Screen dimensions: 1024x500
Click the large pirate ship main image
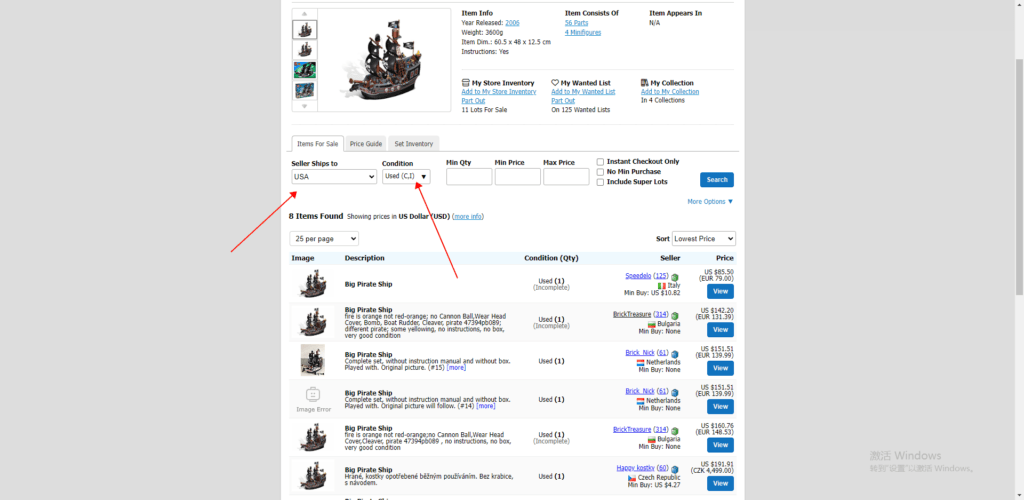point(384,61)
